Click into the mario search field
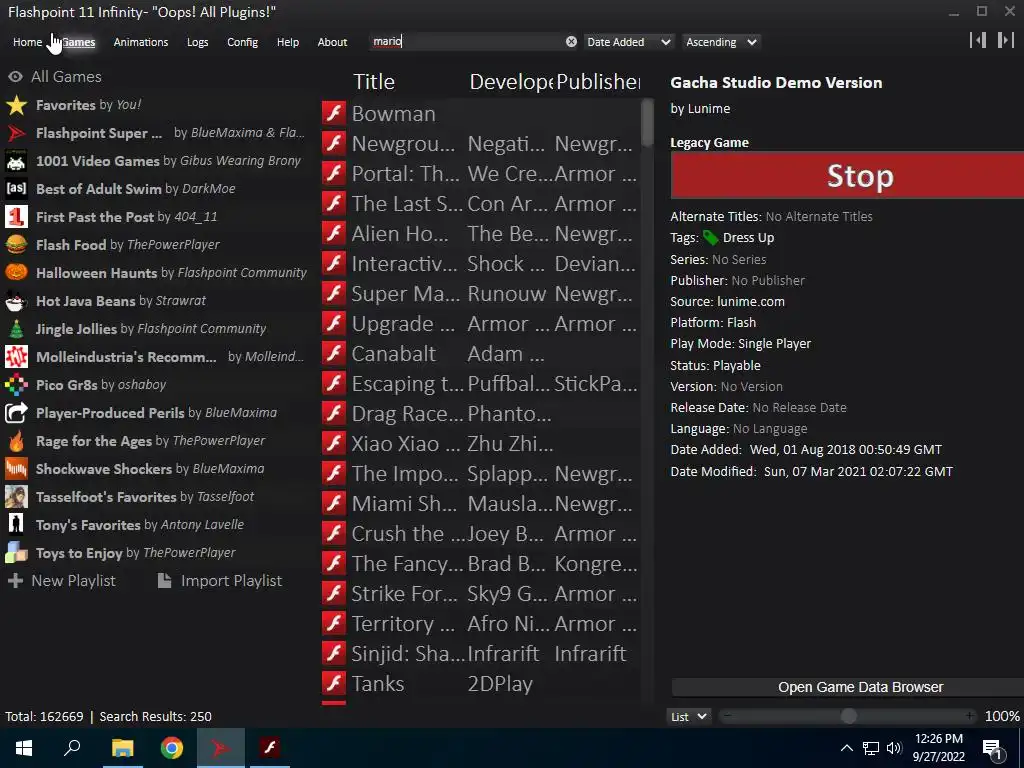Viewport: 1024px width, 768px height. (468, 42)
